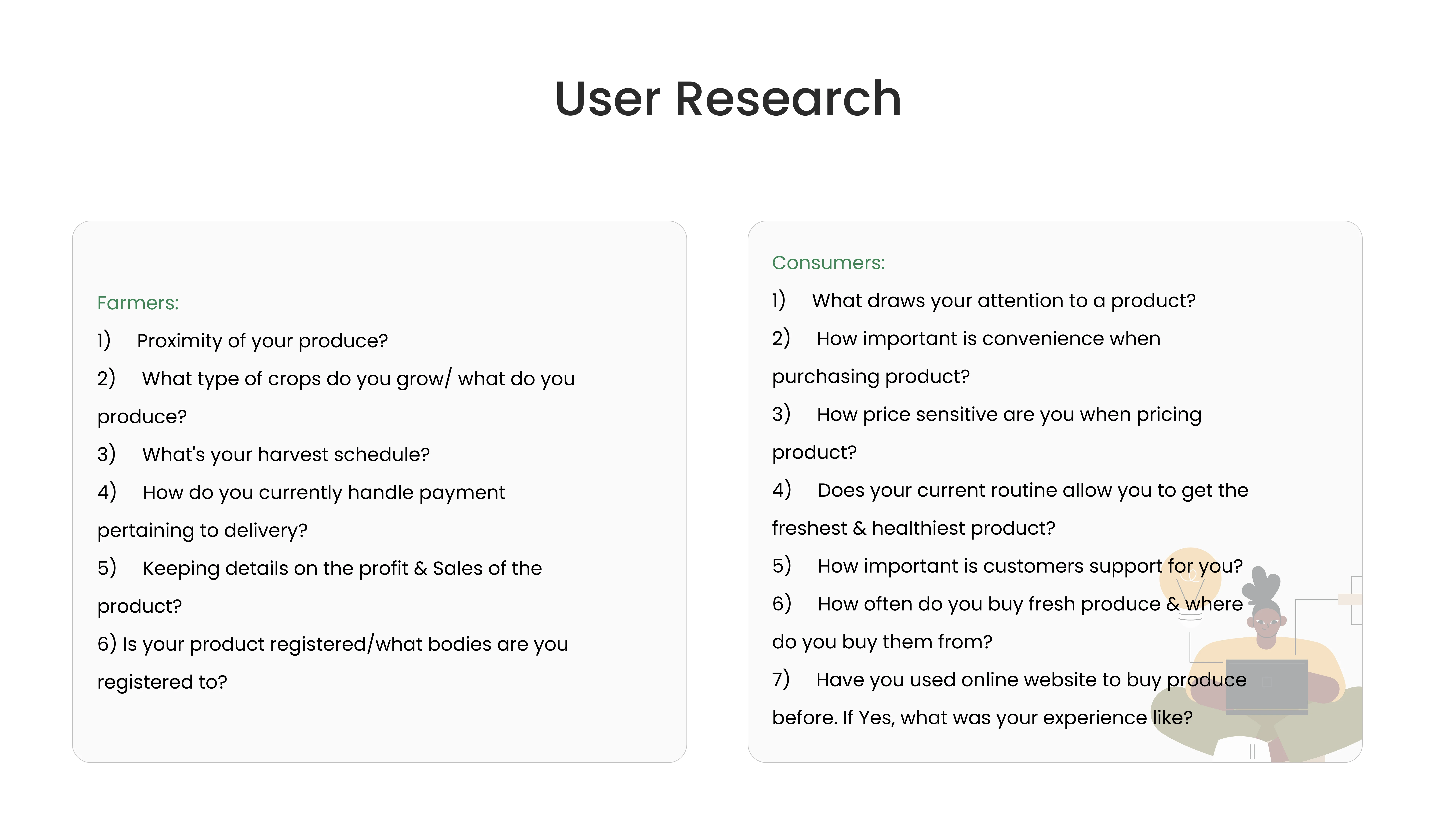Click "Does your current routine" question
The image size is (1456, 819).
pos(1033,490)
